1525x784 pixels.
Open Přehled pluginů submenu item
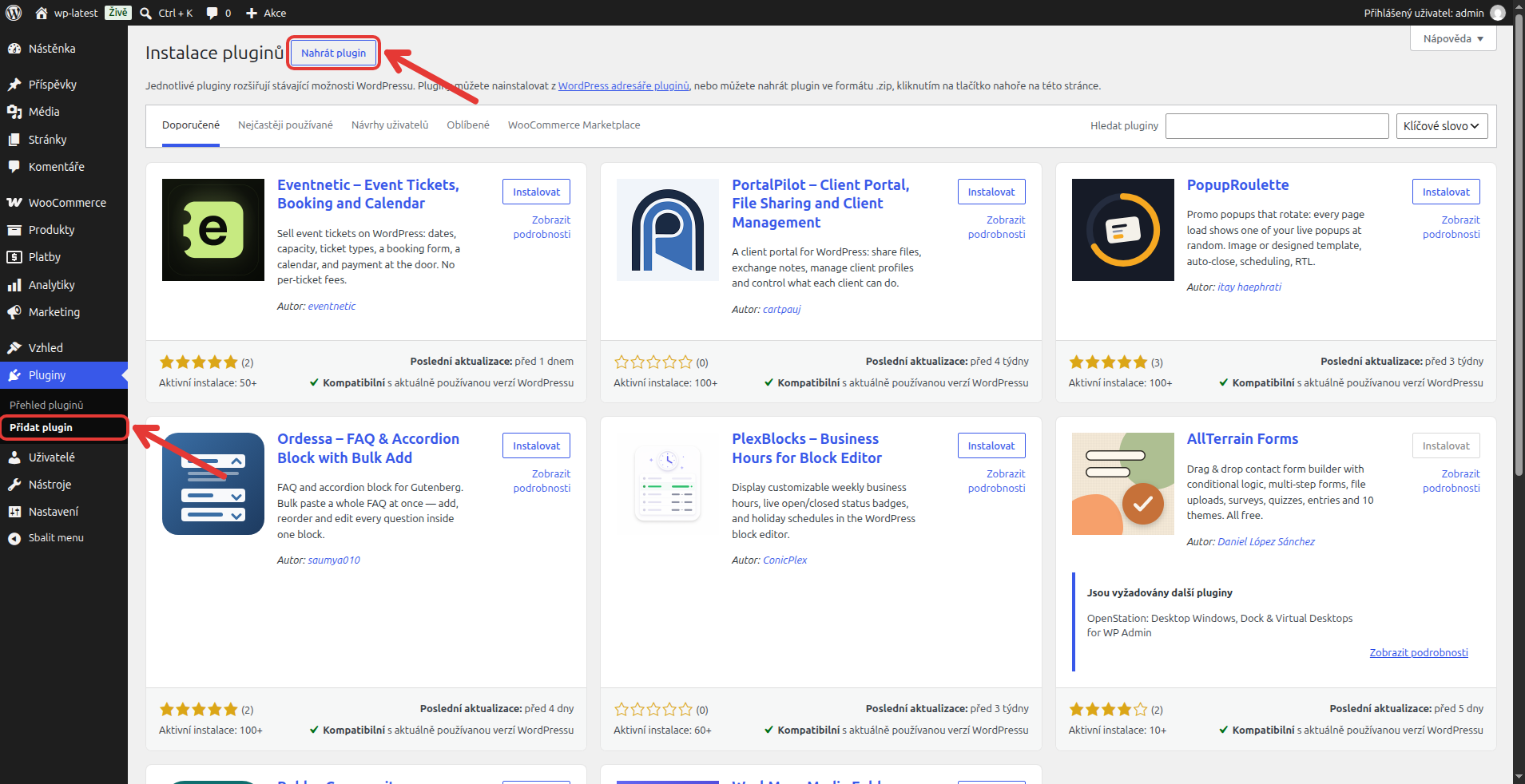[46, 405]
